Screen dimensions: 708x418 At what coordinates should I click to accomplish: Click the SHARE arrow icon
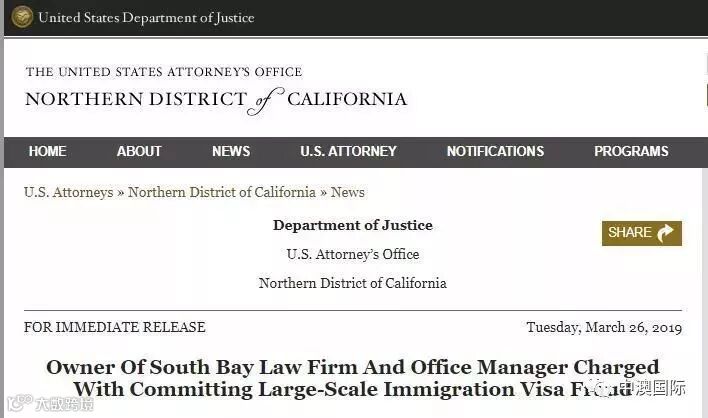click(666, 233)
